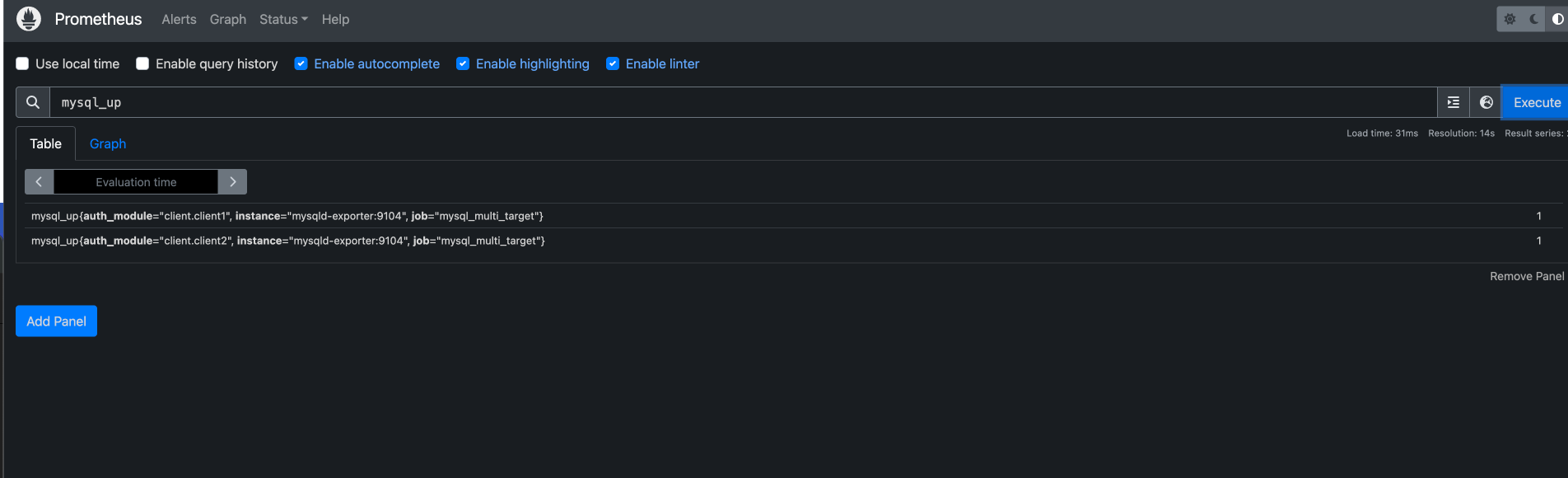
Task: Run the query with Execute
Action: click(1536, 102)
